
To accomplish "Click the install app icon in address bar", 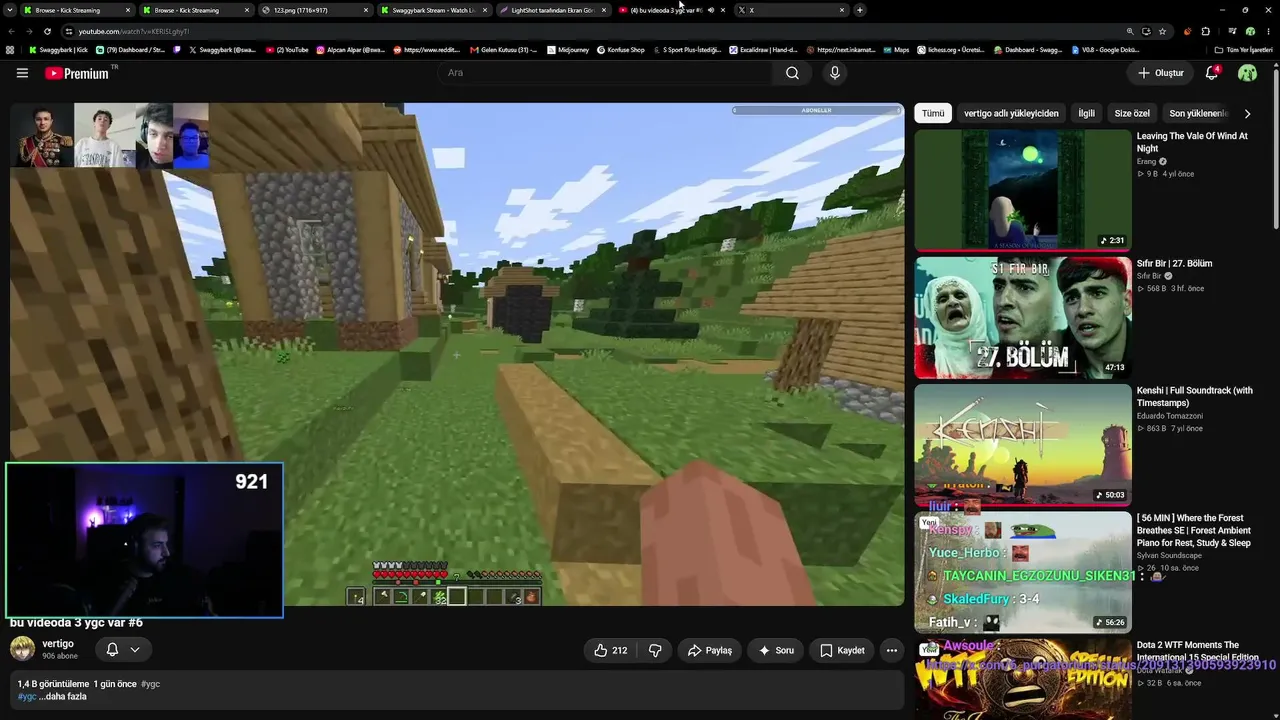I will click(x=1146, y=31).
